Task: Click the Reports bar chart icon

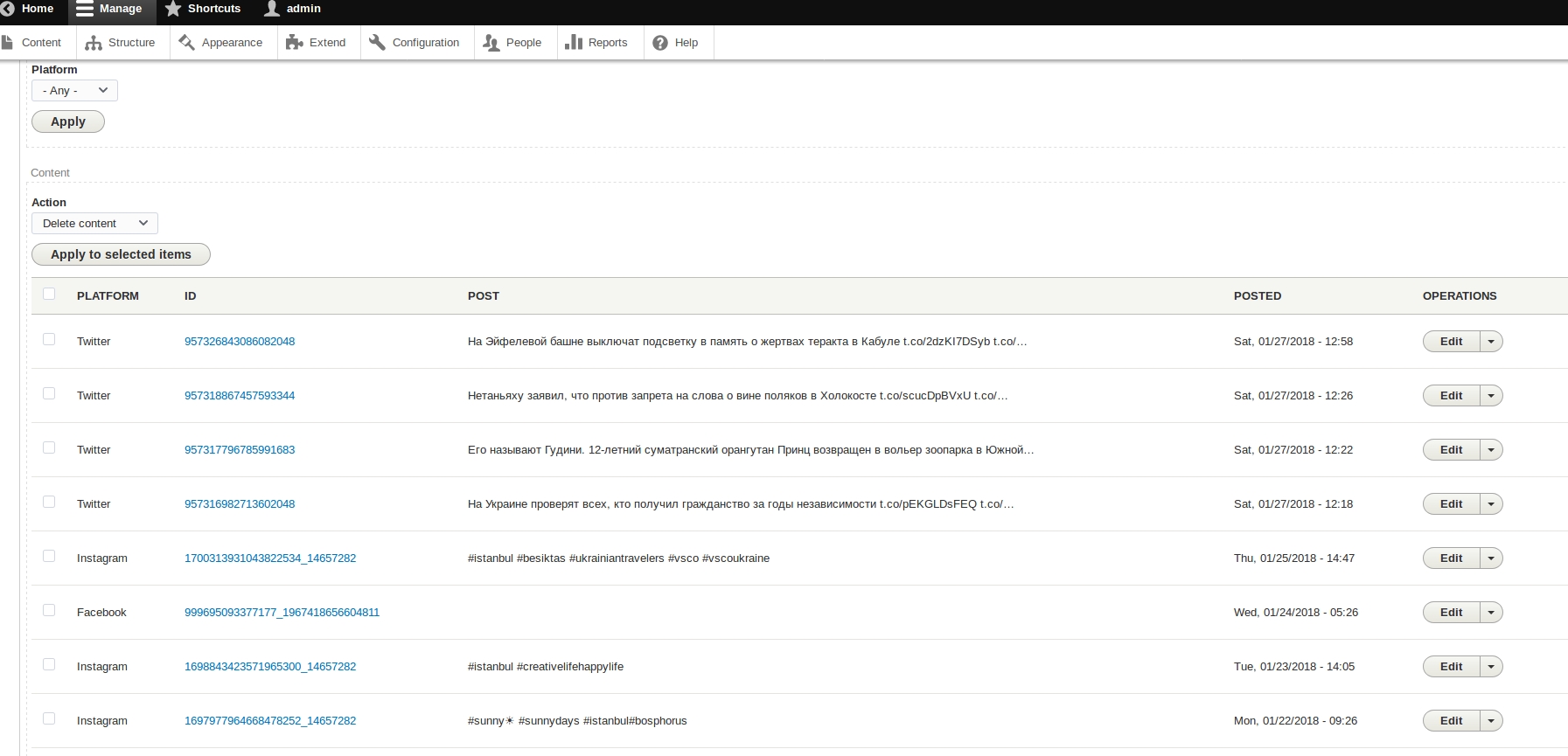Action: point(574,42)
